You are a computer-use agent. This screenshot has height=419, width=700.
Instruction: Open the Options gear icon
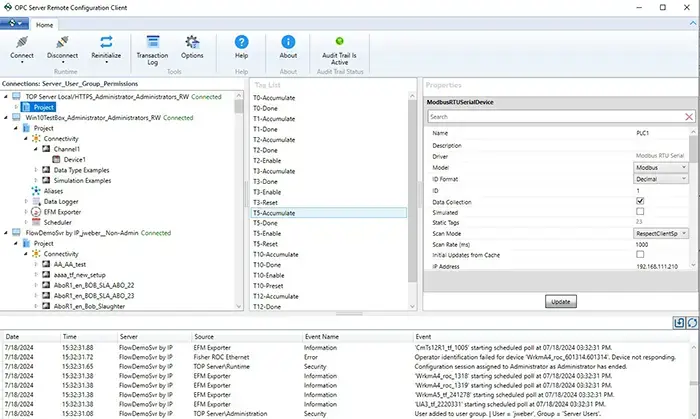[x=192, y=42]
